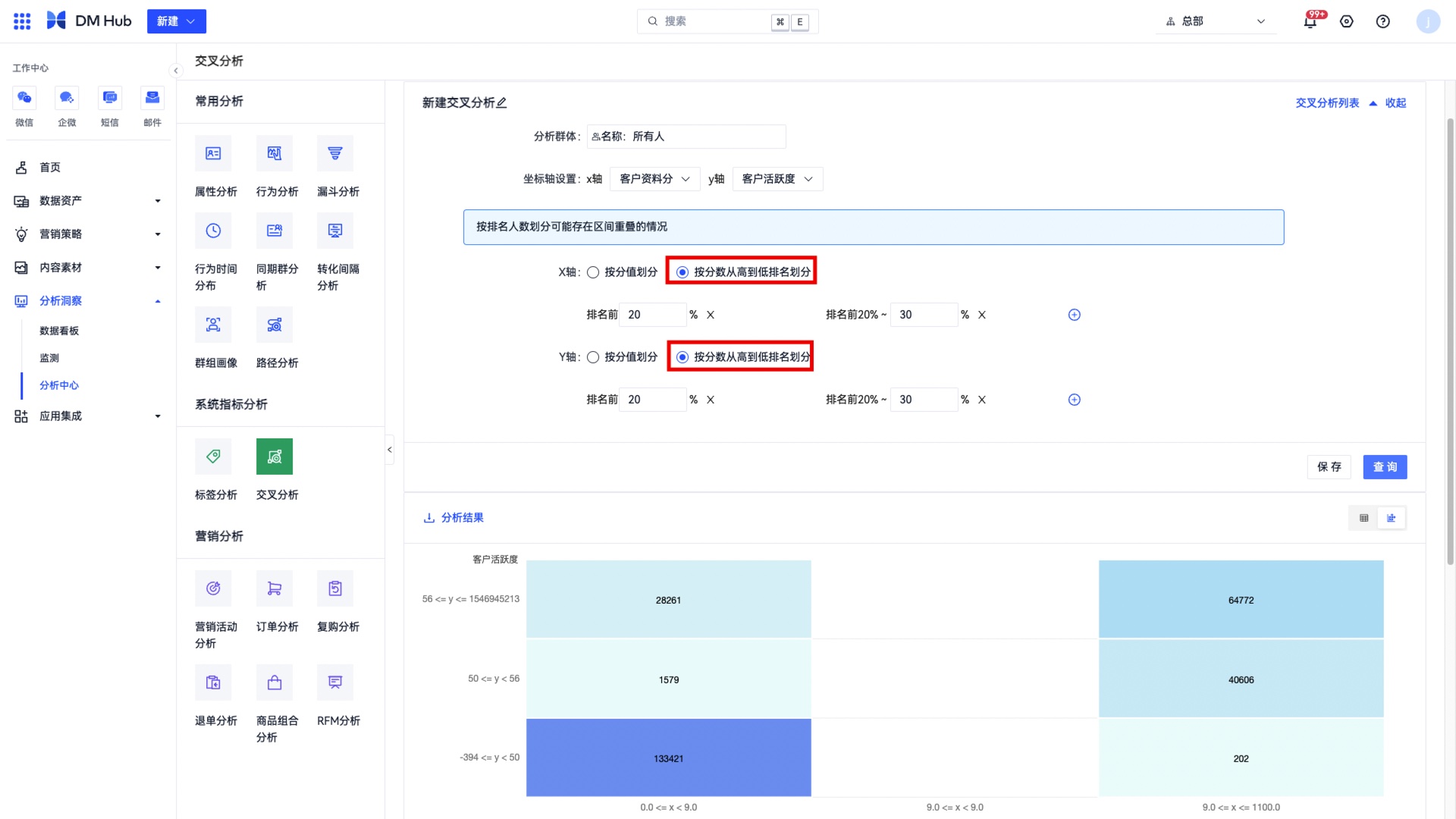Viewport: 1456px width, 819px height.
Task: Open 路径分析 path analysis icon
Action: 275,325
